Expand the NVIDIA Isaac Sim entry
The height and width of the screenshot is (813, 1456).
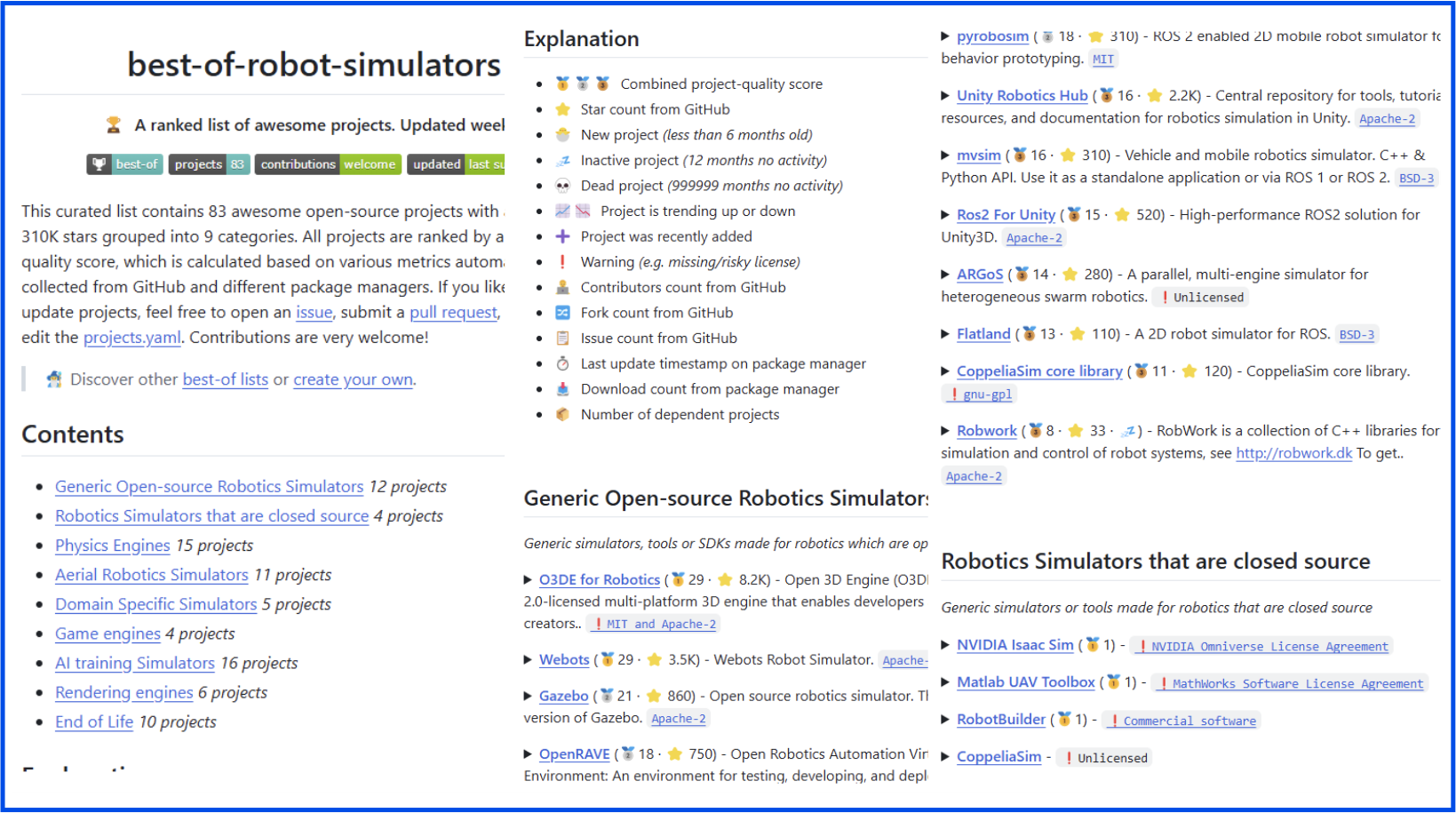click(945, 645)
